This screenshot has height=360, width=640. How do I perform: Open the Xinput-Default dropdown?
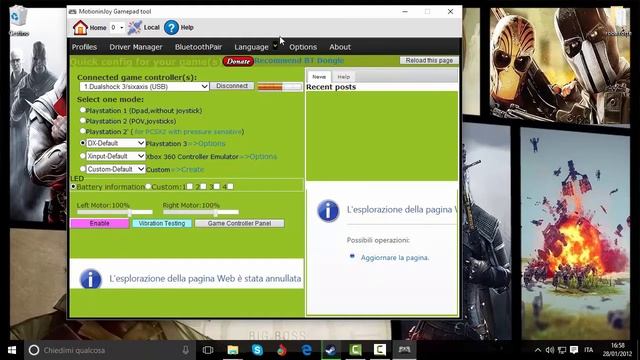click(116, 156)
